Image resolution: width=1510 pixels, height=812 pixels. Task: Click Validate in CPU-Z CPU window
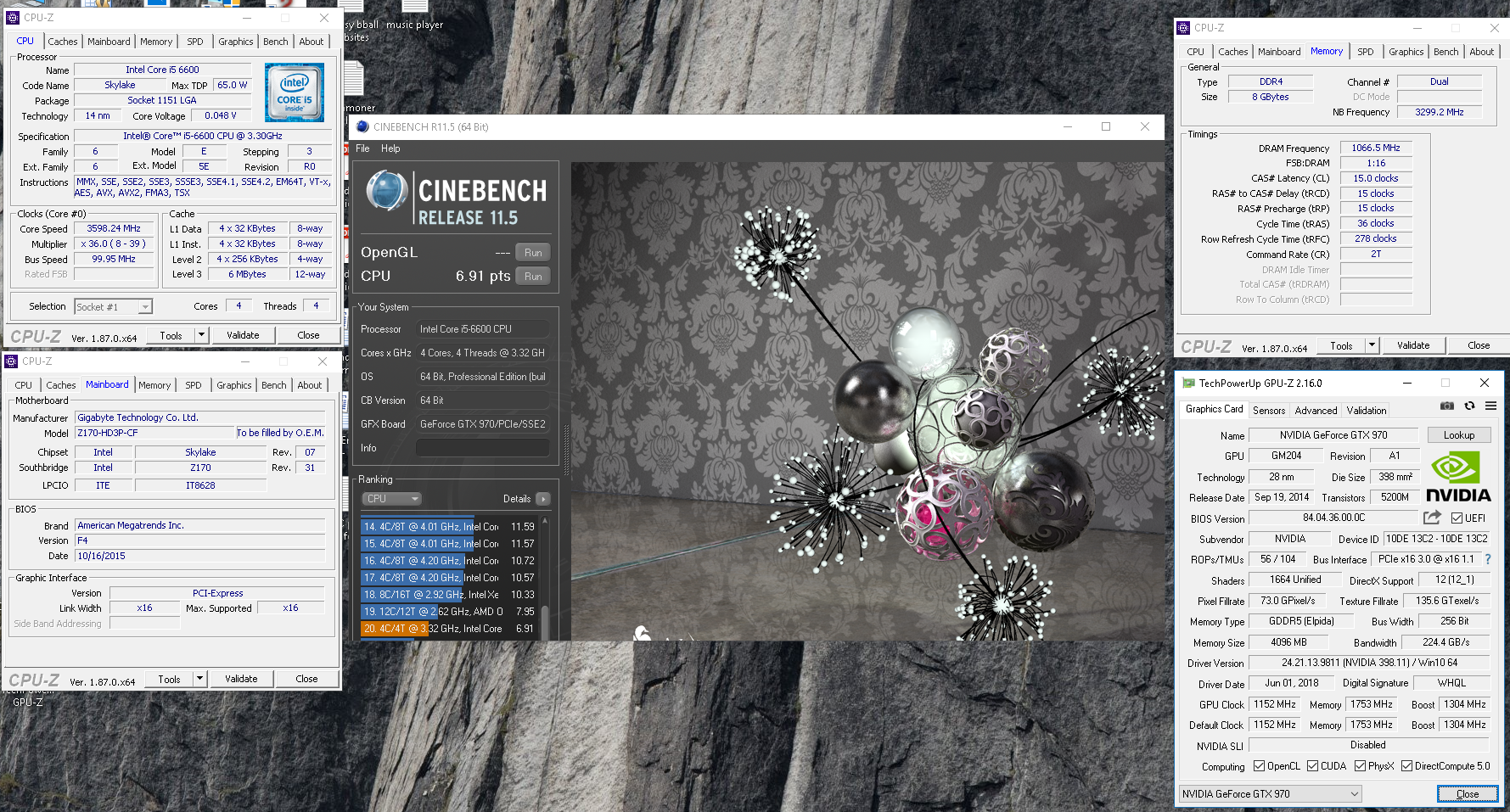pos(243,335)
